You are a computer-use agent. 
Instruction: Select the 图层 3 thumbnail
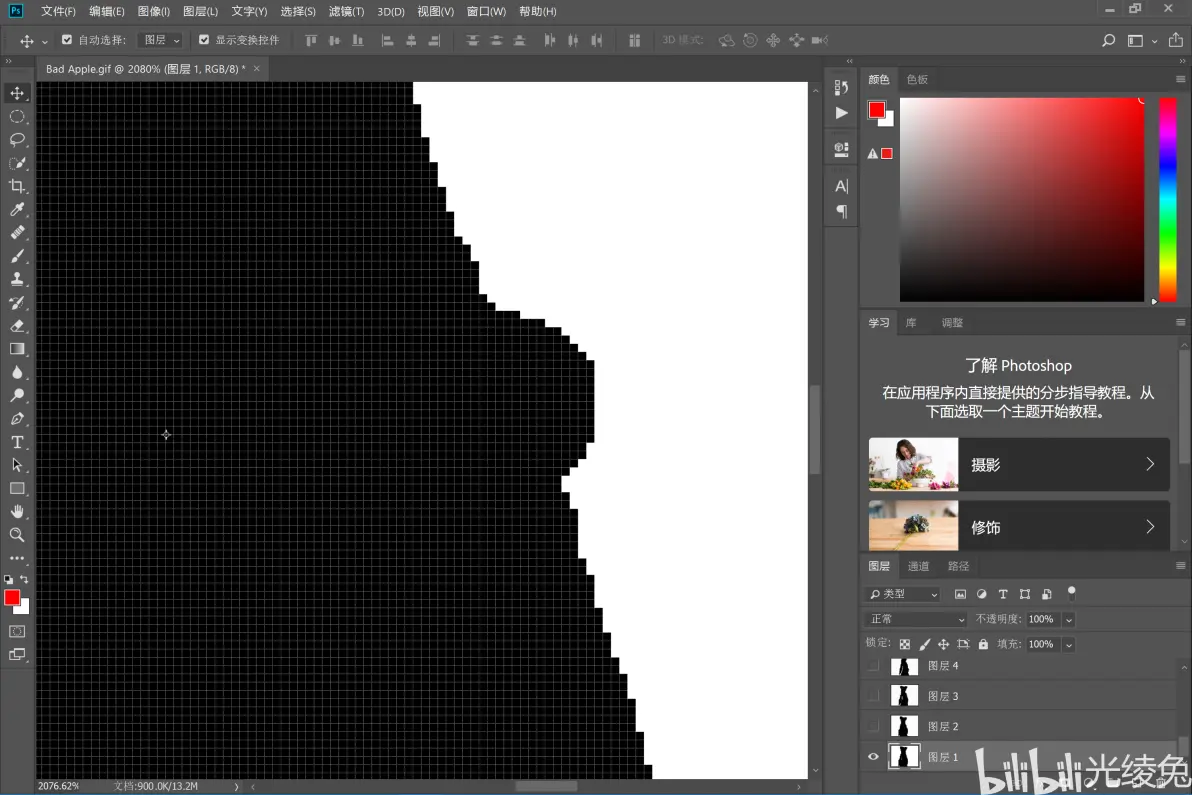coord(904,696)
